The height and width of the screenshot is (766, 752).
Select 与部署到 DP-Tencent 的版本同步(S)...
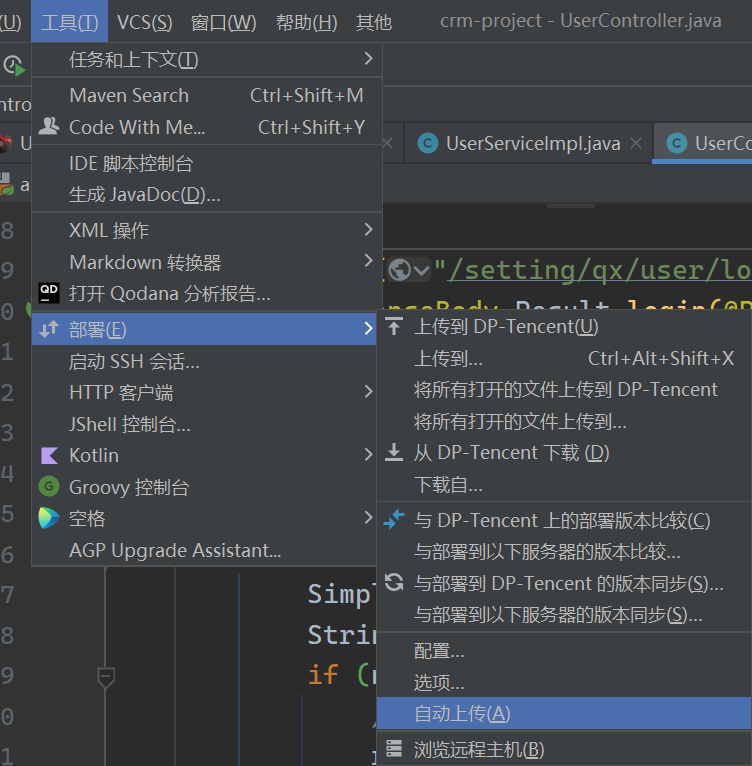pyautogui.click(x=564, y=583)
